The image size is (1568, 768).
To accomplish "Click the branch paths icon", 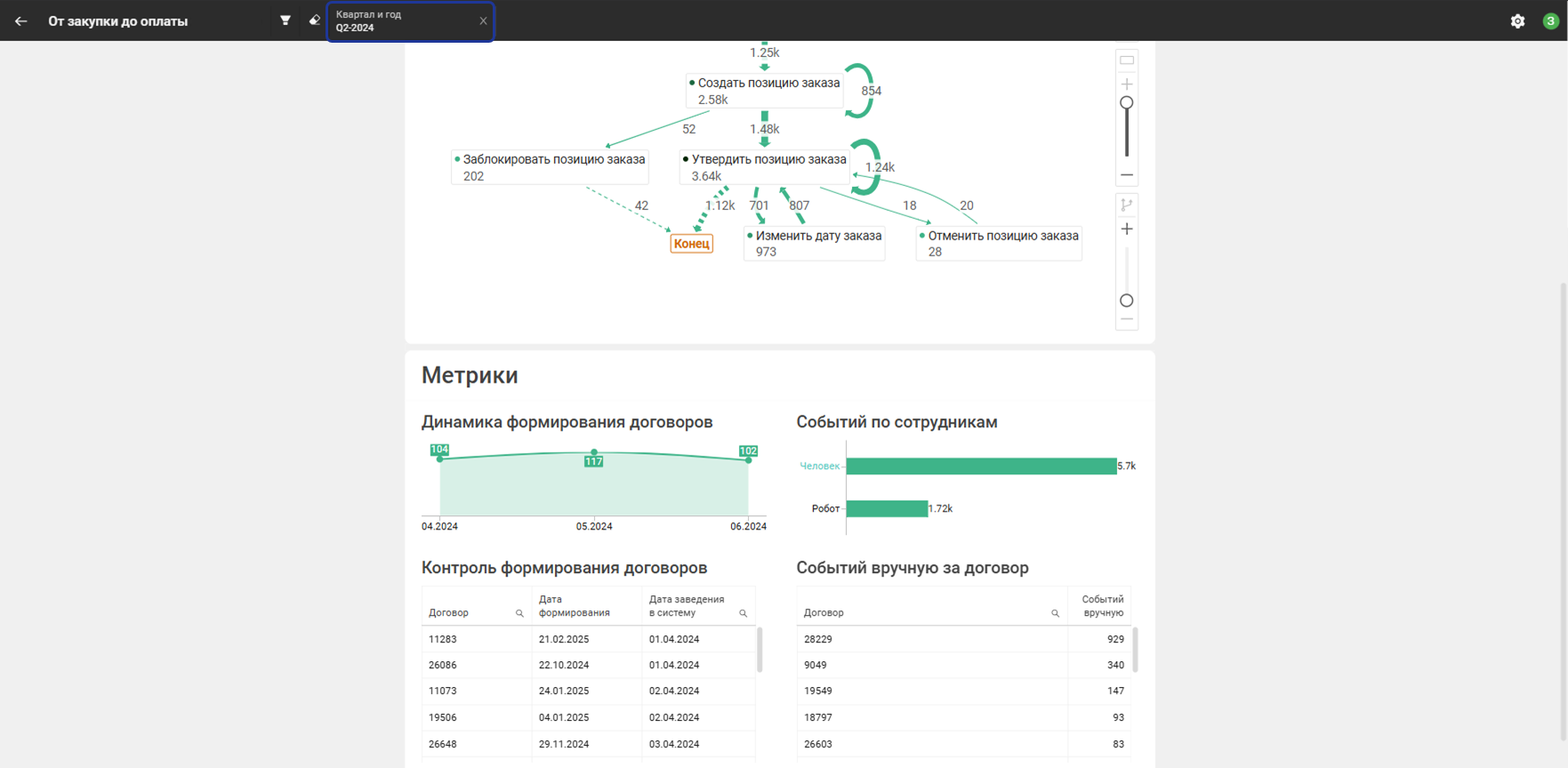I will coord(1127,205).
